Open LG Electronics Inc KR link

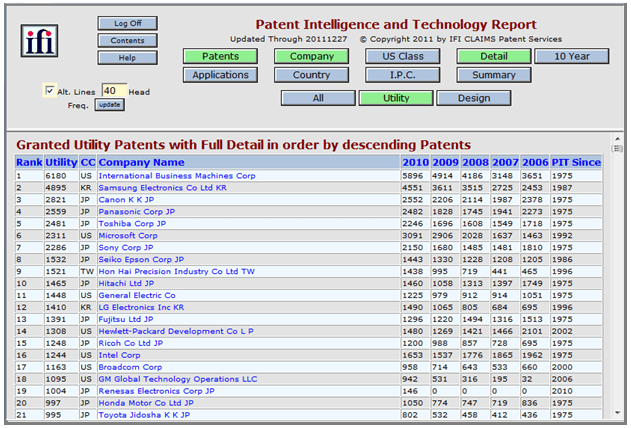click(x=141, y=307)
